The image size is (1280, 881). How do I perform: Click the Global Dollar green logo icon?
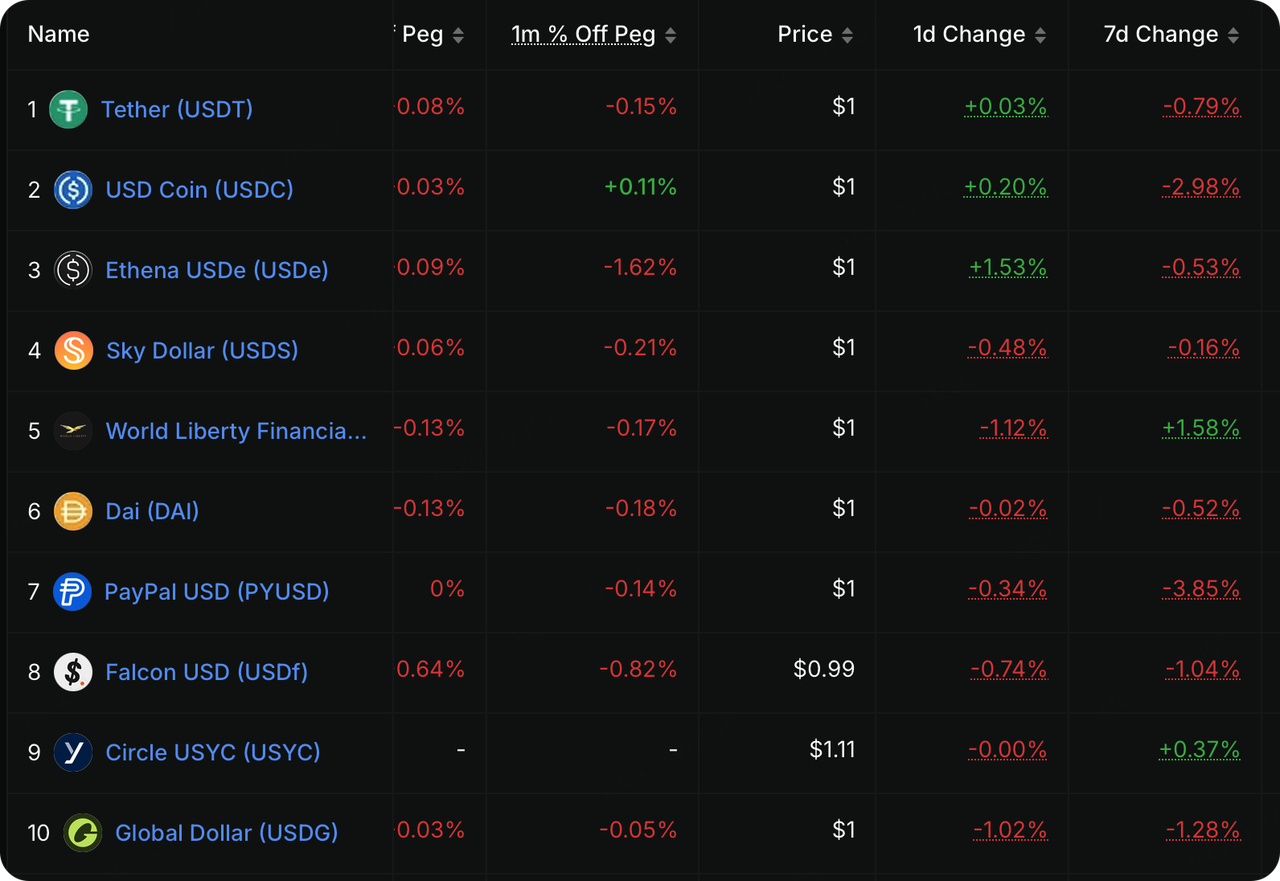[82, 832]
